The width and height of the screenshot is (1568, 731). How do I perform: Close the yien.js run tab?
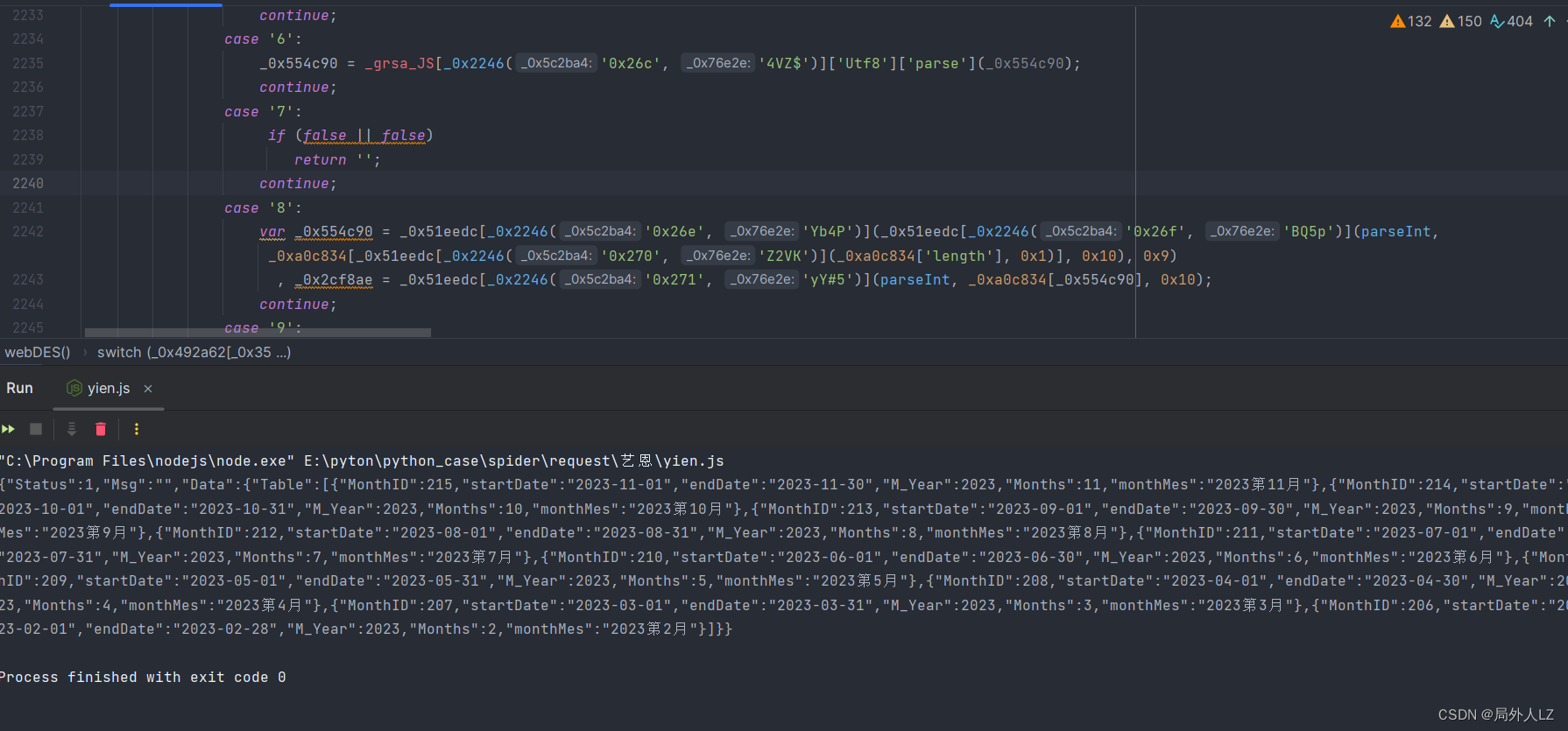(148, 389)
